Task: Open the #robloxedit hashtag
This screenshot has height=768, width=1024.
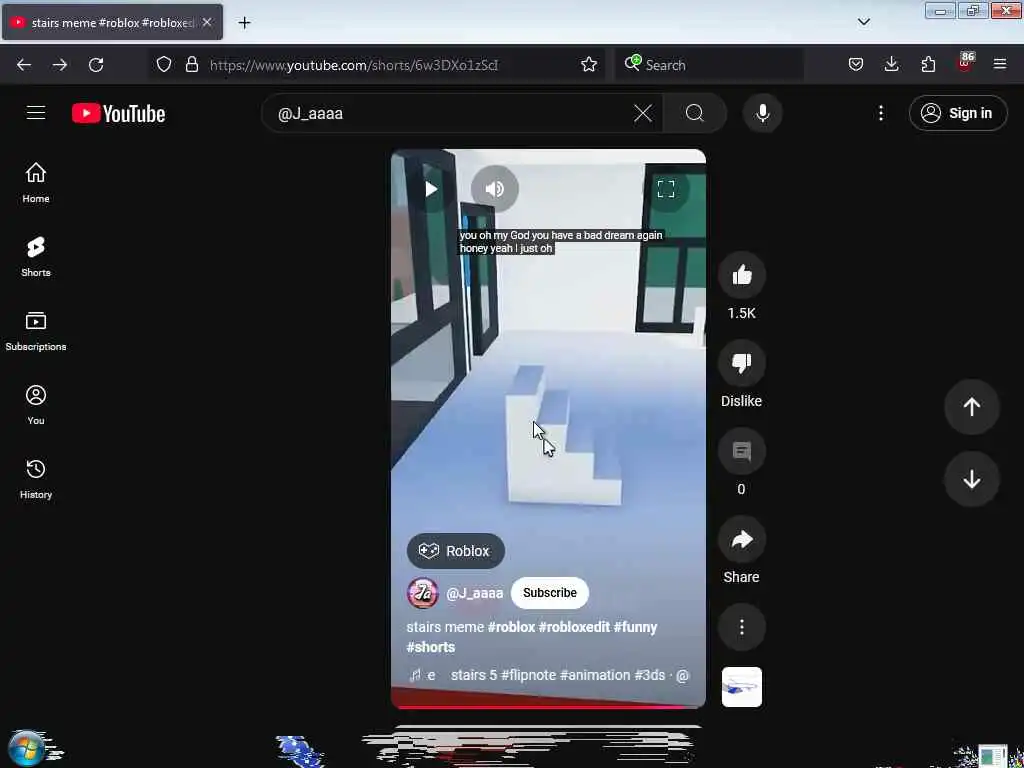Action: point(574,627)
